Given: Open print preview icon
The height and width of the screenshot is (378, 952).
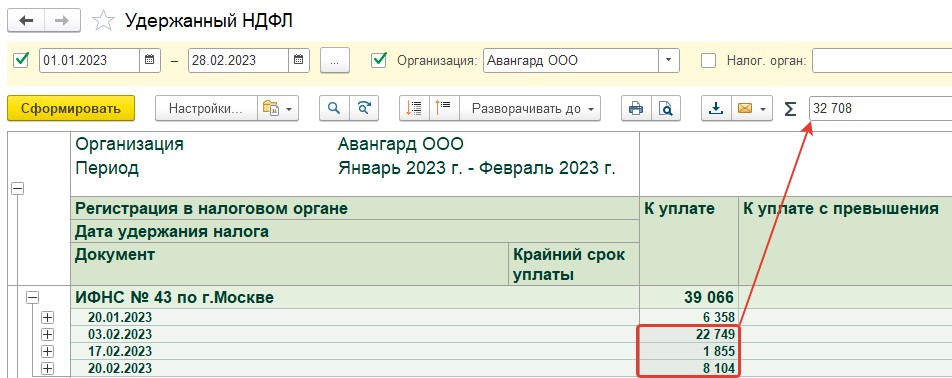Looking at the screenshot, I should 666,108.
